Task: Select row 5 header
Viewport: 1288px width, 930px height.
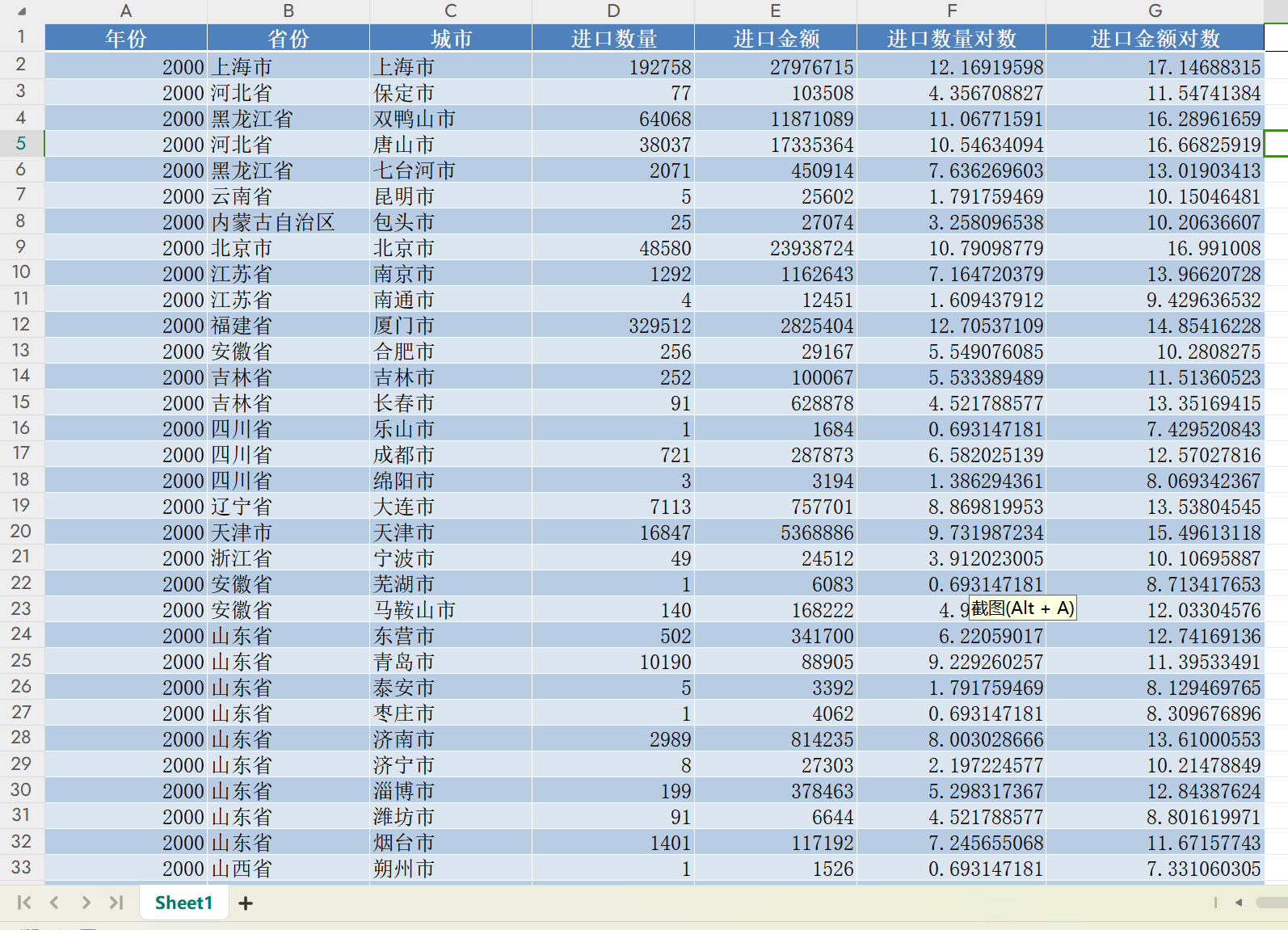Action: [21, 144]
